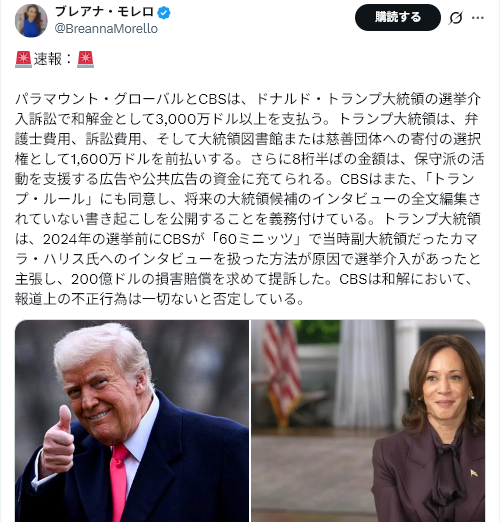Screen dimensions: 502x522
Task: Click the blue verified checkmark badge
Action: pyautogui.click(x=164, y=13)
